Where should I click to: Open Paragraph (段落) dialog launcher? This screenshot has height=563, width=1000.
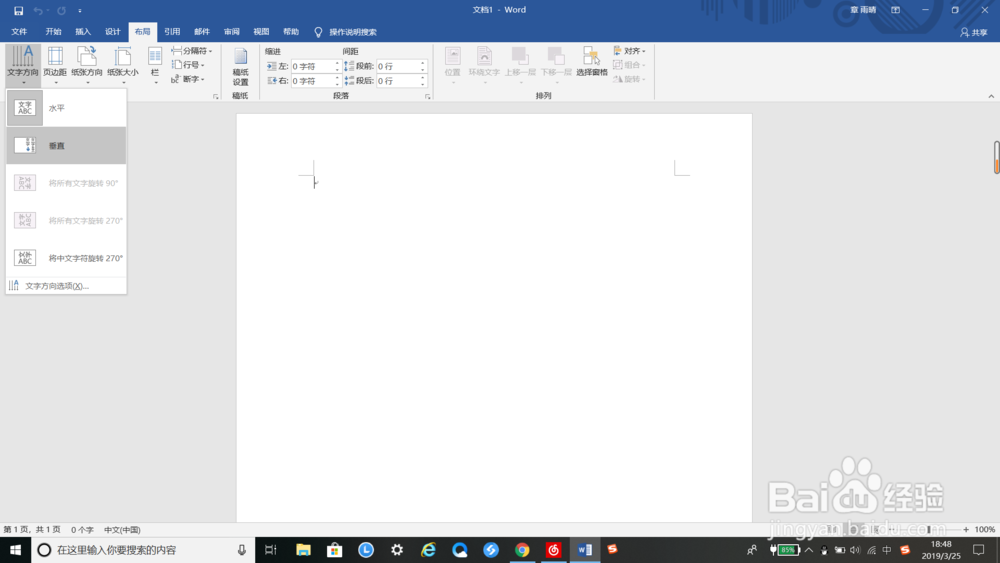427,96
